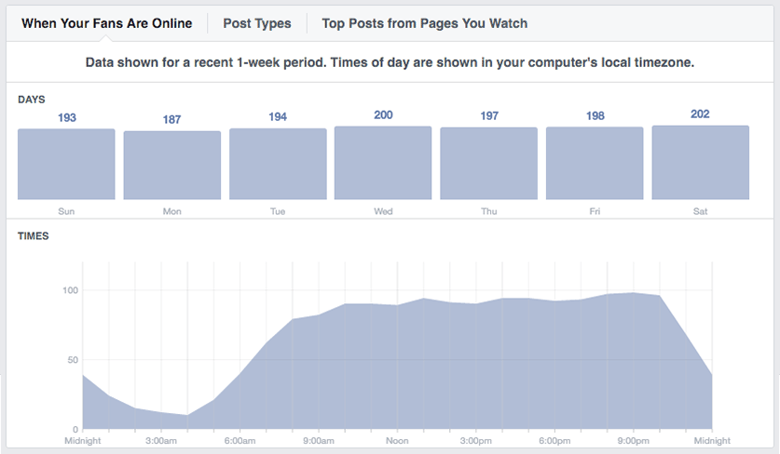The image size is (780, 454).
Task: Click the DAYS section heading
Action: click(31, 99)
